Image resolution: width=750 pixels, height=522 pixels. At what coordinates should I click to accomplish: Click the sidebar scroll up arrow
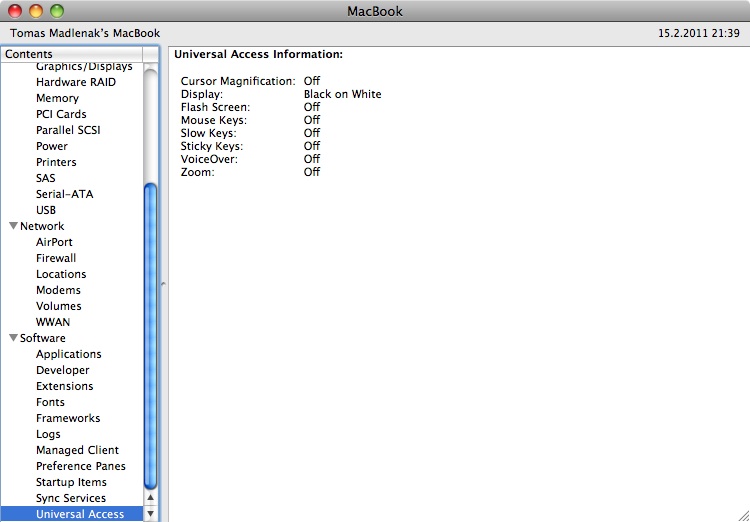pyautogui.click(x=150, y=498)
